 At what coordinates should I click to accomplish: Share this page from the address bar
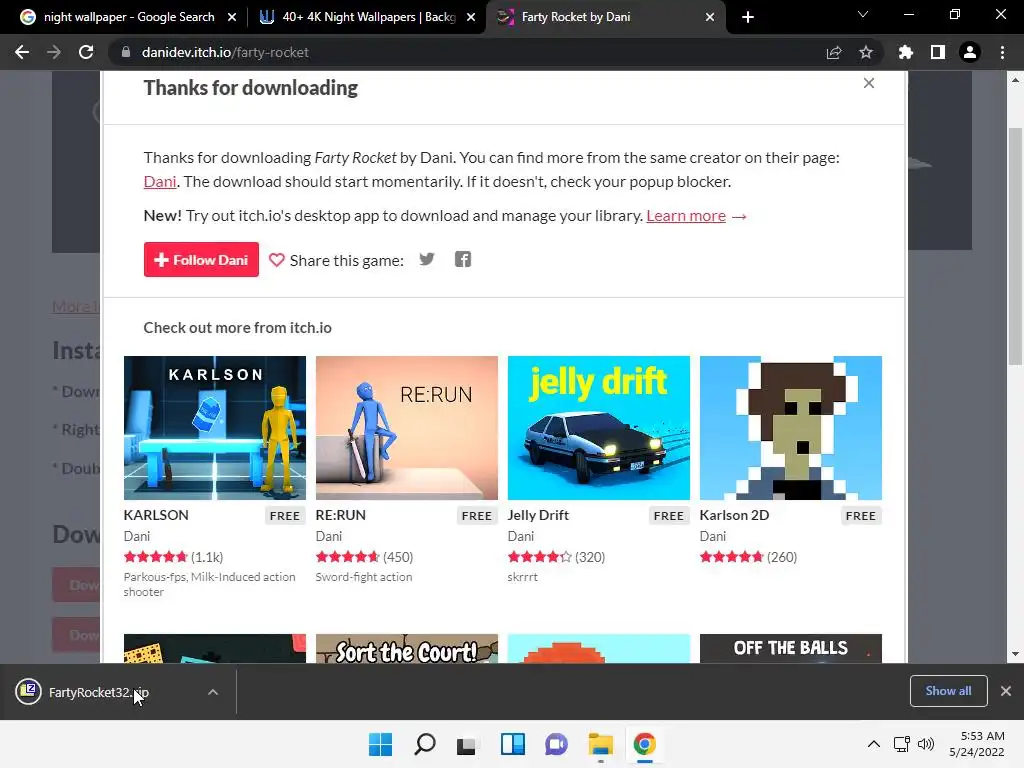tap(834, 52)
